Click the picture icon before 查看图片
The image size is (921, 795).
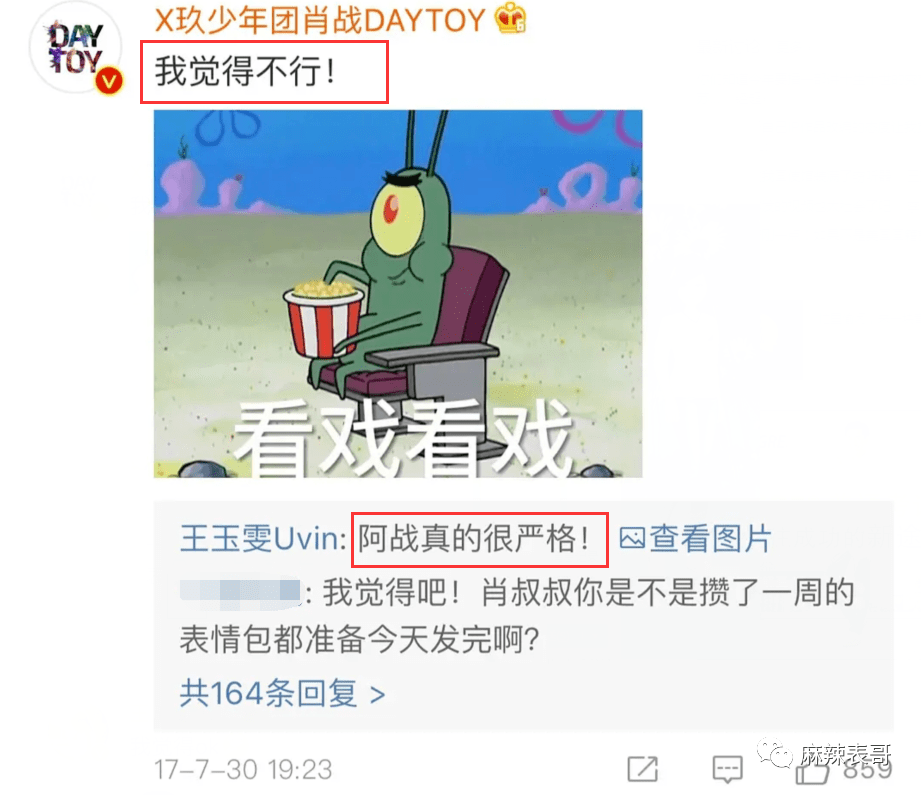(x=633, y=538)
